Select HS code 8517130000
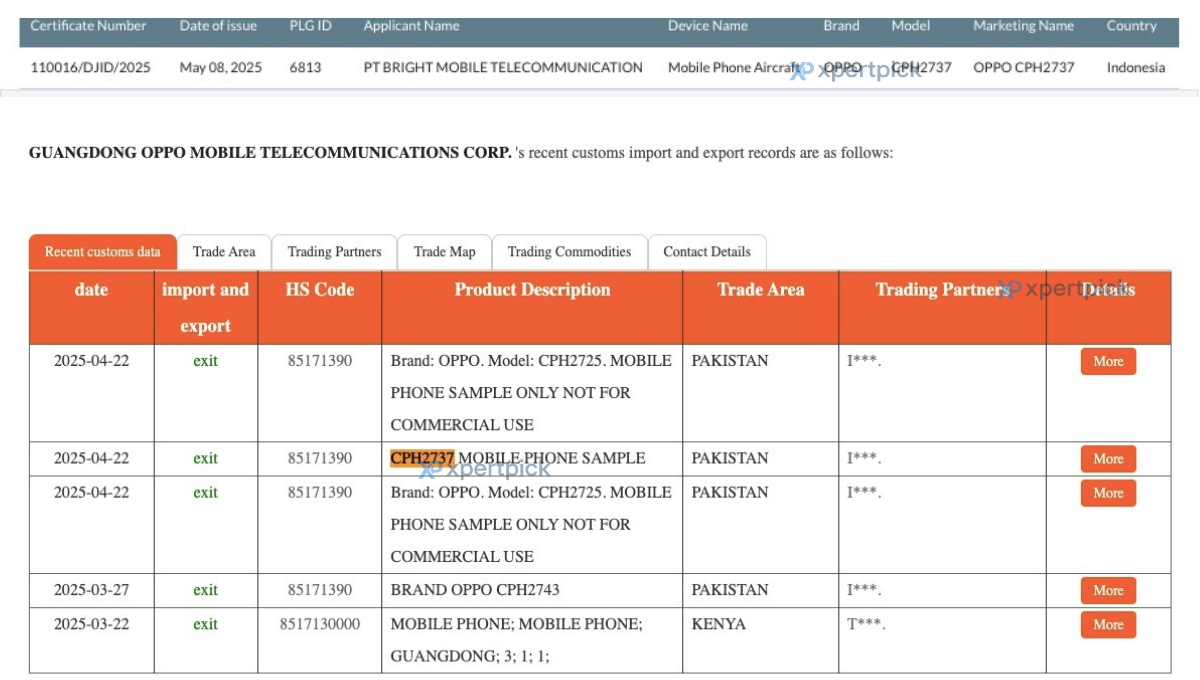This screenshot has height=680, width=1200. point(320,624)
